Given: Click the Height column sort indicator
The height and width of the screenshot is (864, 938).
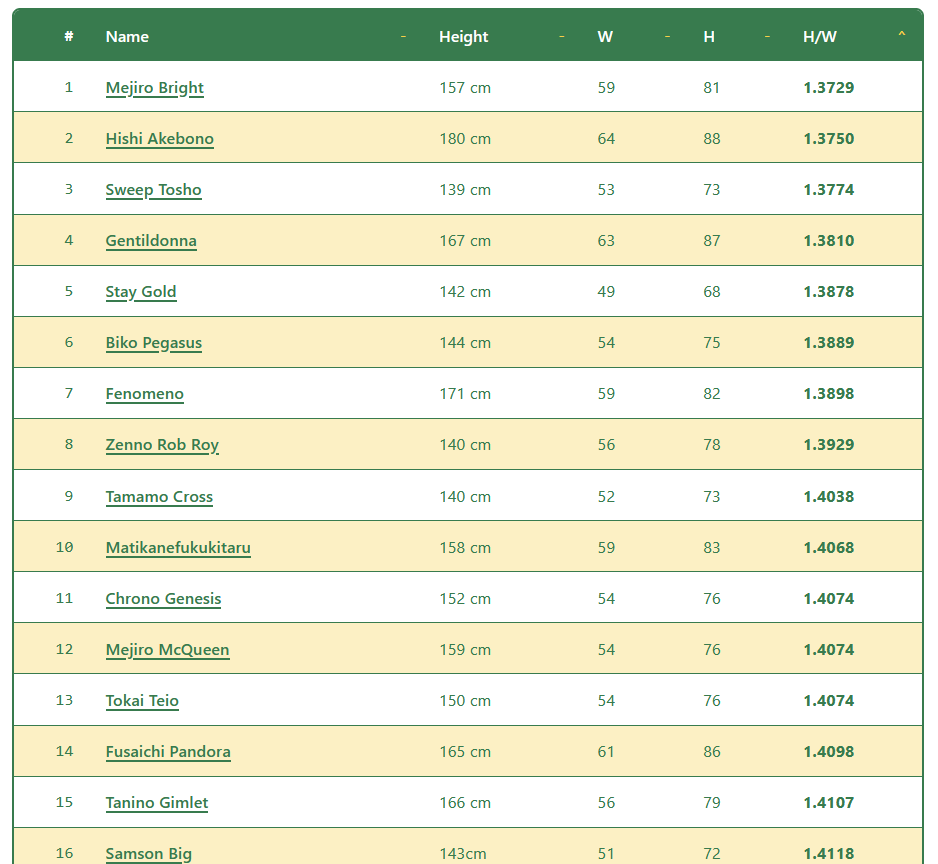Looking at the screenshot, I should tap(562, 37).
